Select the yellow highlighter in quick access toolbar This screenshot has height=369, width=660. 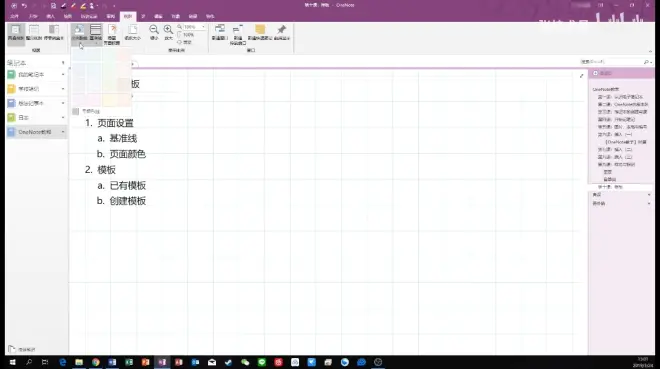click(83, 5)
